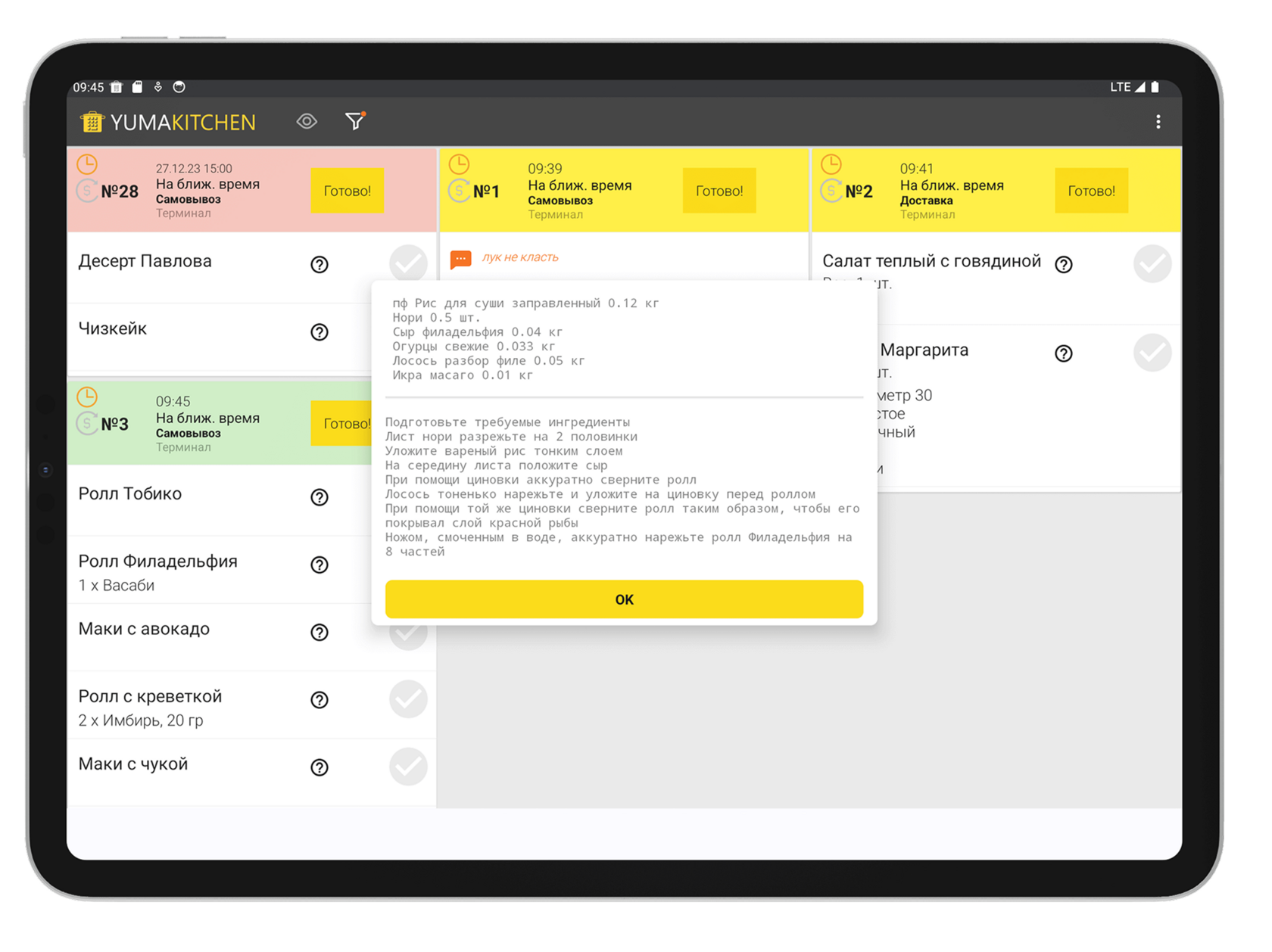Viewport: 1272px width, 952px height.
Task: Show recipe help for Ролл Филадельфия
Action: click(x=320, y=565)
